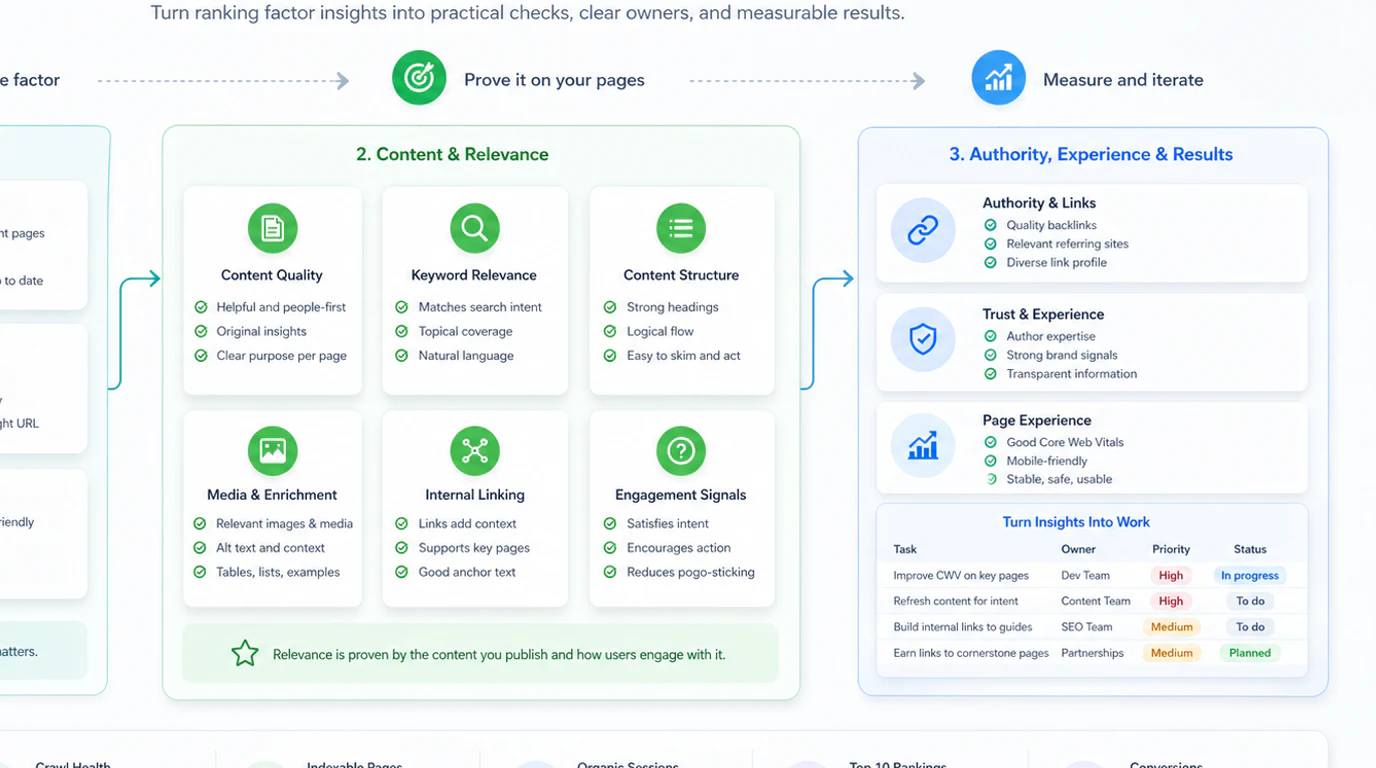Screen dimensions: 1376x768
Task: Click the 2. Content & Relevance heading
Action: click(452, 154)
